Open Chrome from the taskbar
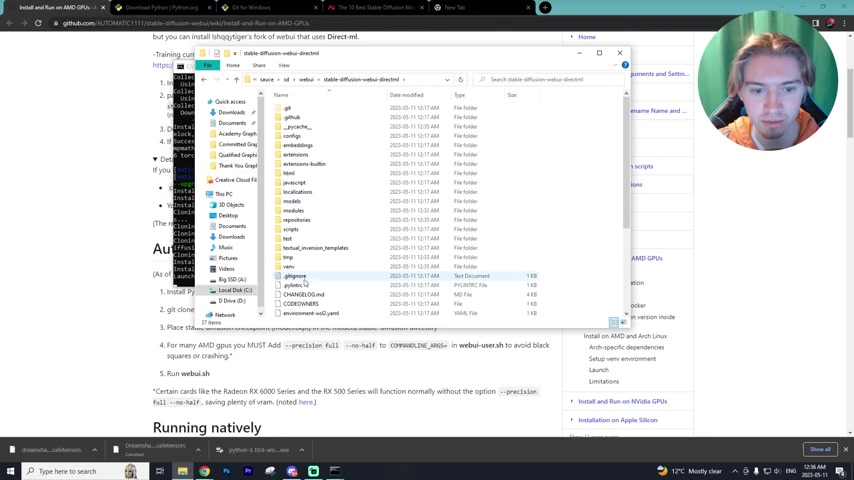The height and width of the screenshot is (480, 854). coord(204,471)
